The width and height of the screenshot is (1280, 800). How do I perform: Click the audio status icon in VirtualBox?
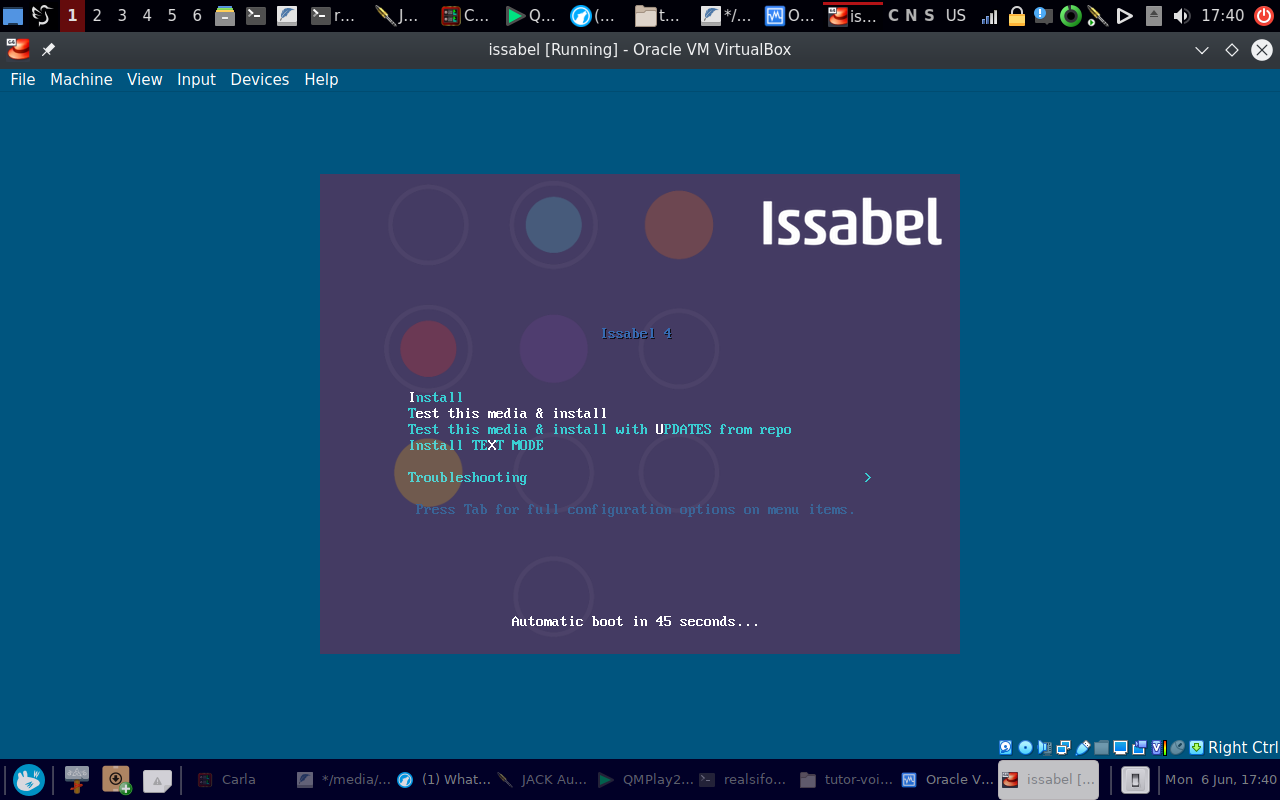(1044, 747)
